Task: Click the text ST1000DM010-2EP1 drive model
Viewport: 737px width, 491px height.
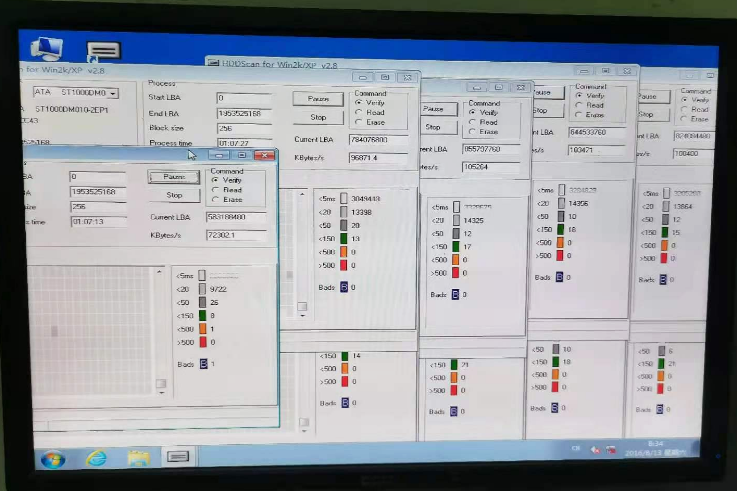Action: 71,109
